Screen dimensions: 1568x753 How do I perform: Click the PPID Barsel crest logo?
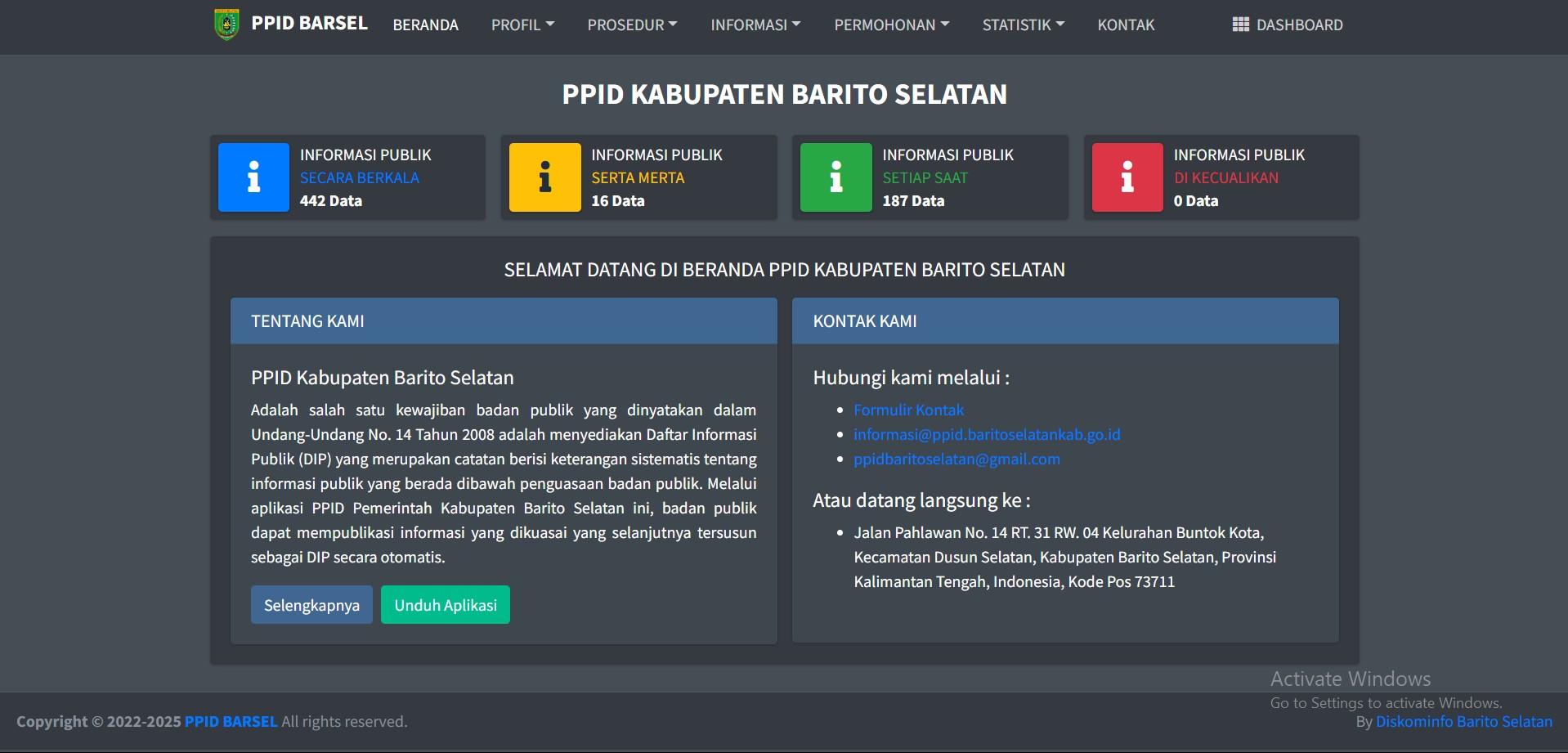point(226,25)
